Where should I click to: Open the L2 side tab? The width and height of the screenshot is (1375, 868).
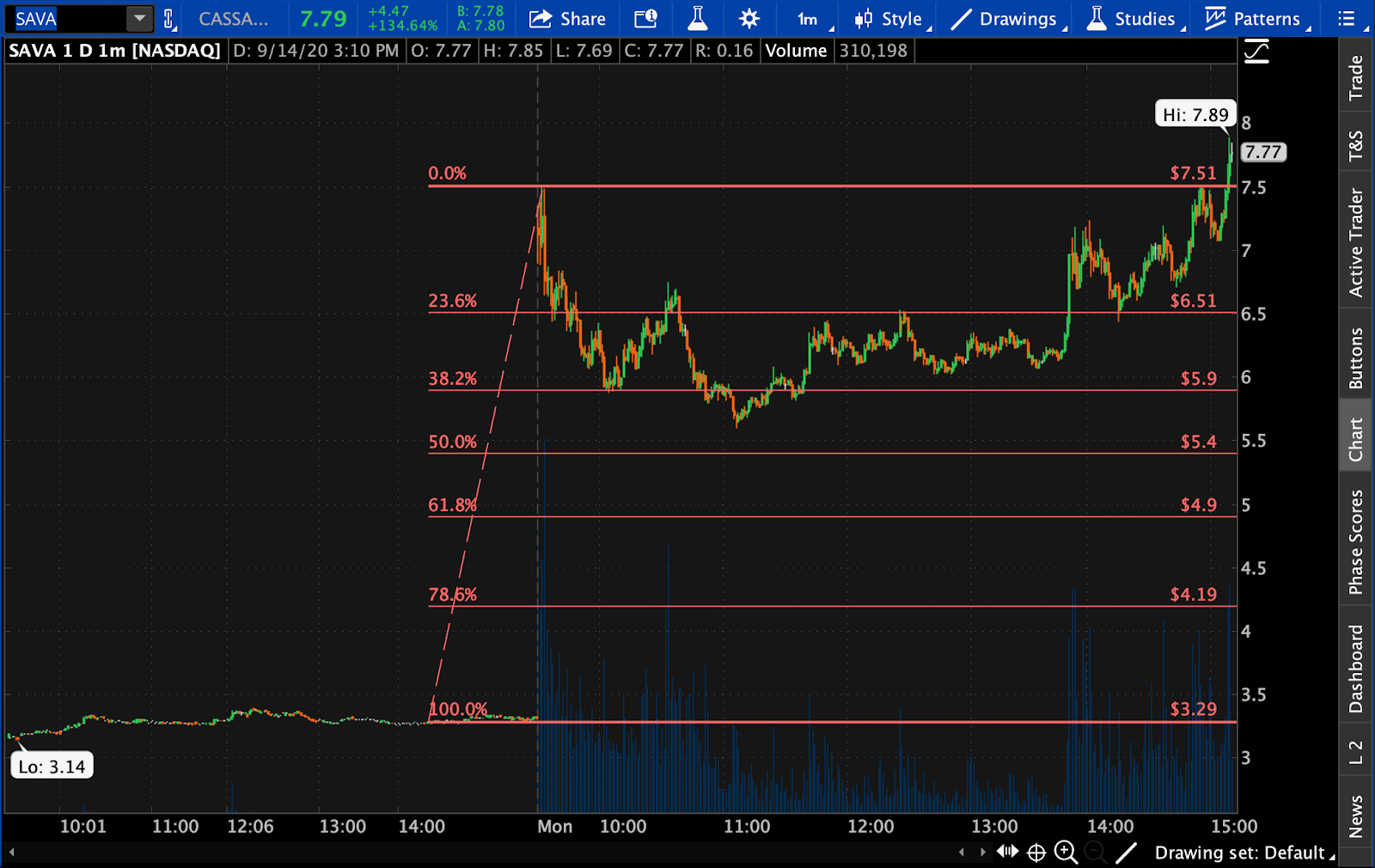1356,751
